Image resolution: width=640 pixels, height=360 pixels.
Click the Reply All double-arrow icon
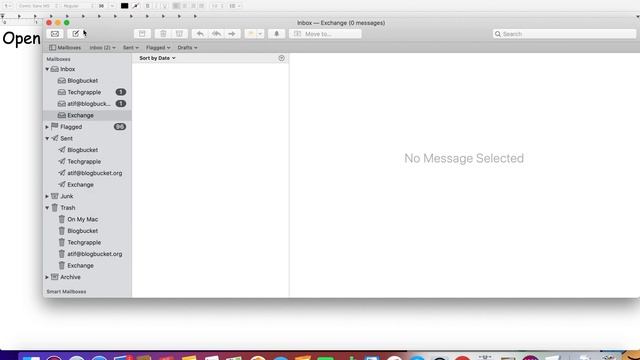[216, 34]
